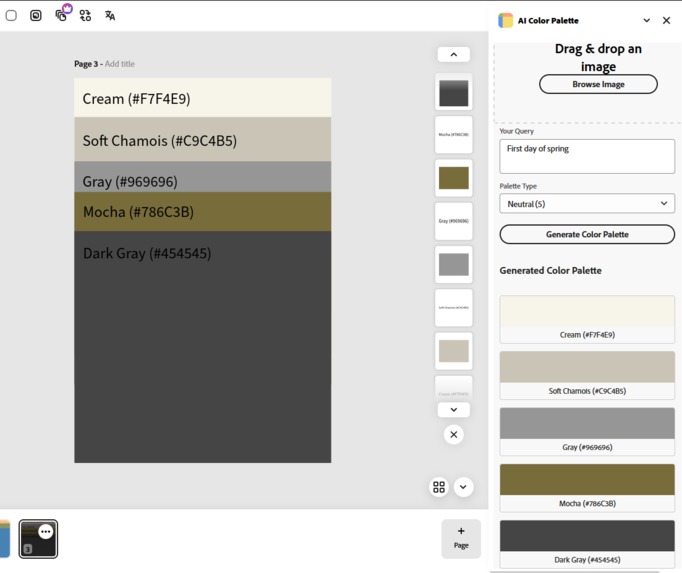This screenshot has width=682, height=573.
Task: Open the Translate tool icon
Action: (x=110, y=16)
